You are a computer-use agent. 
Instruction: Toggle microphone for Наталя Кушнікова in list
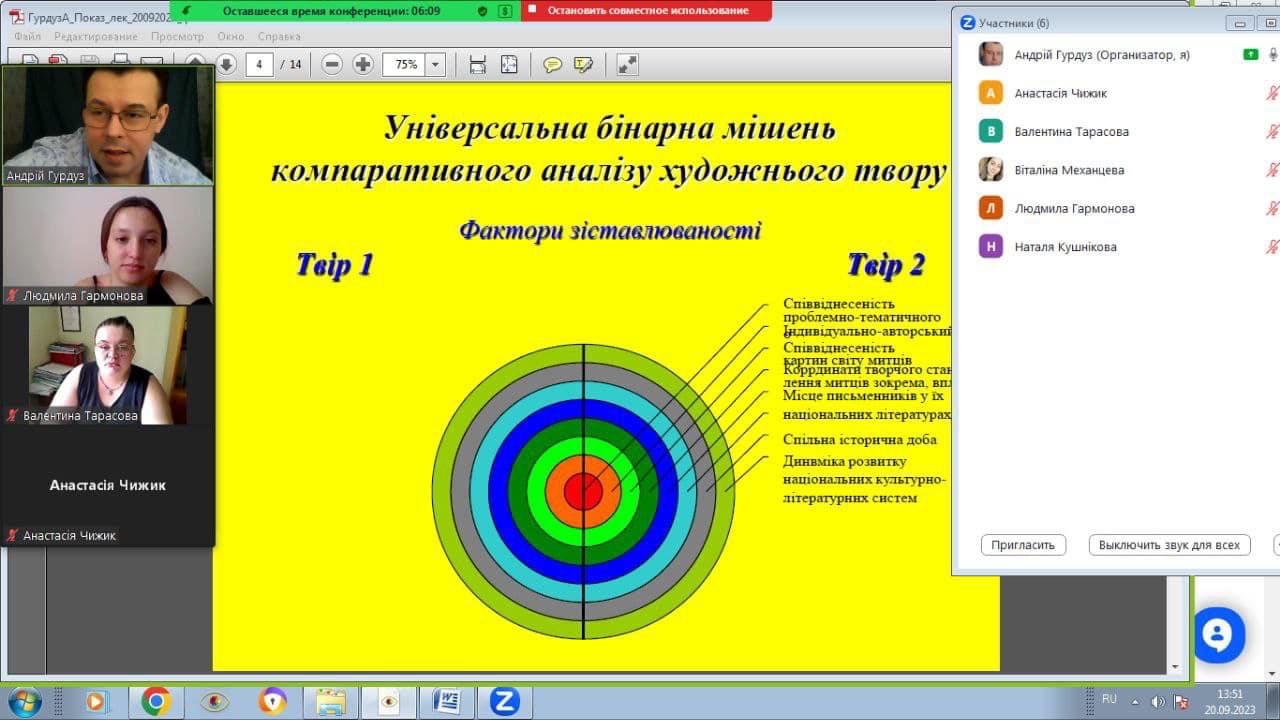(x=1272, y=247)
